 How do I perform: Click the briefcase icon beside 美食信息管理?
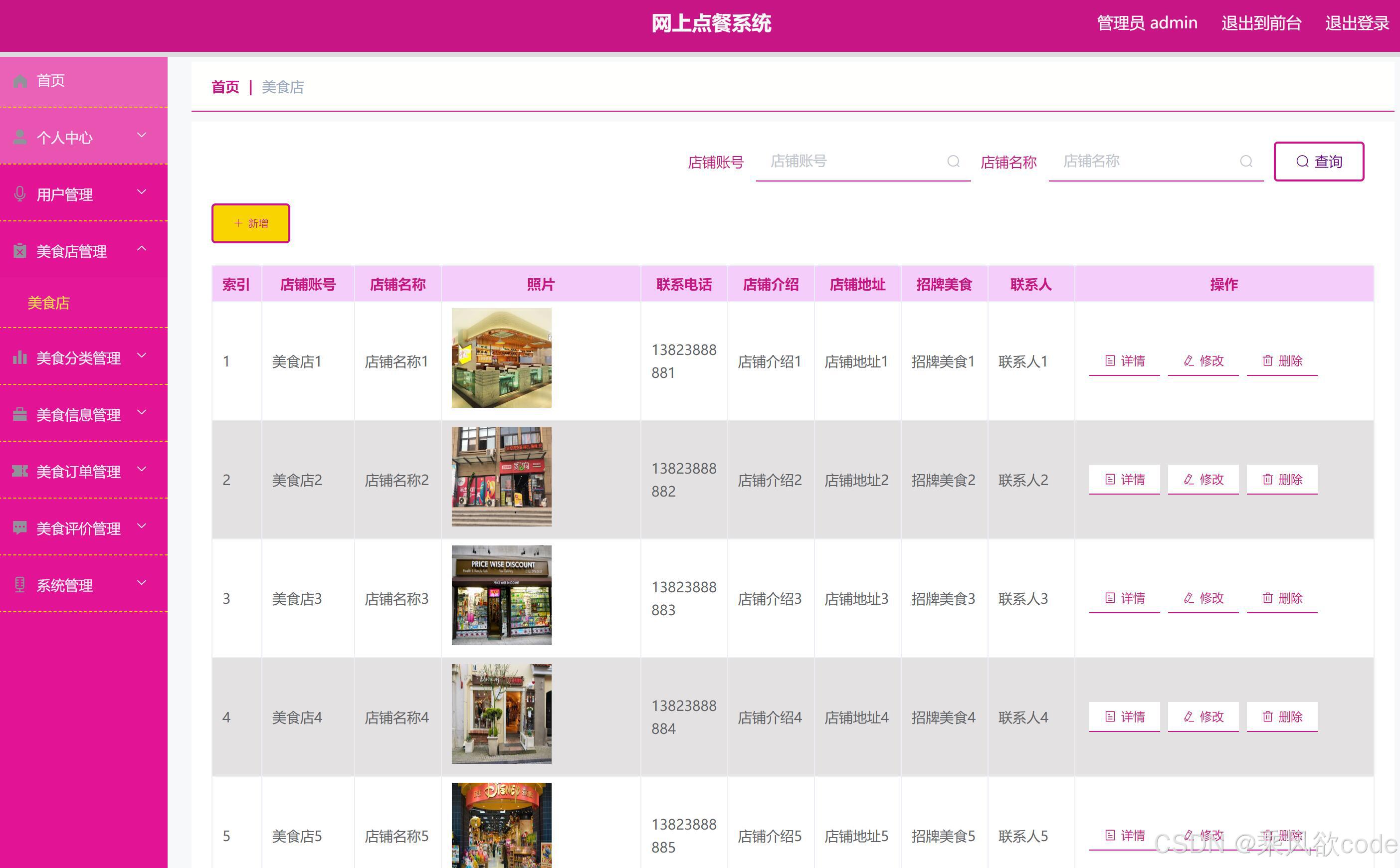tap(20, 414)
